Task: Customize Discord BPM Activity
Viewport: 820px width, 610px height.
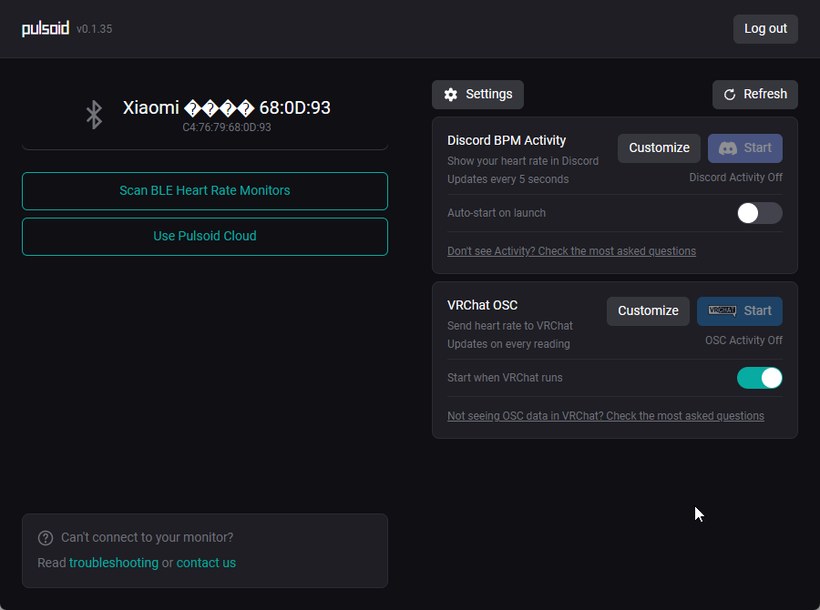Action: tap(659, 148)
